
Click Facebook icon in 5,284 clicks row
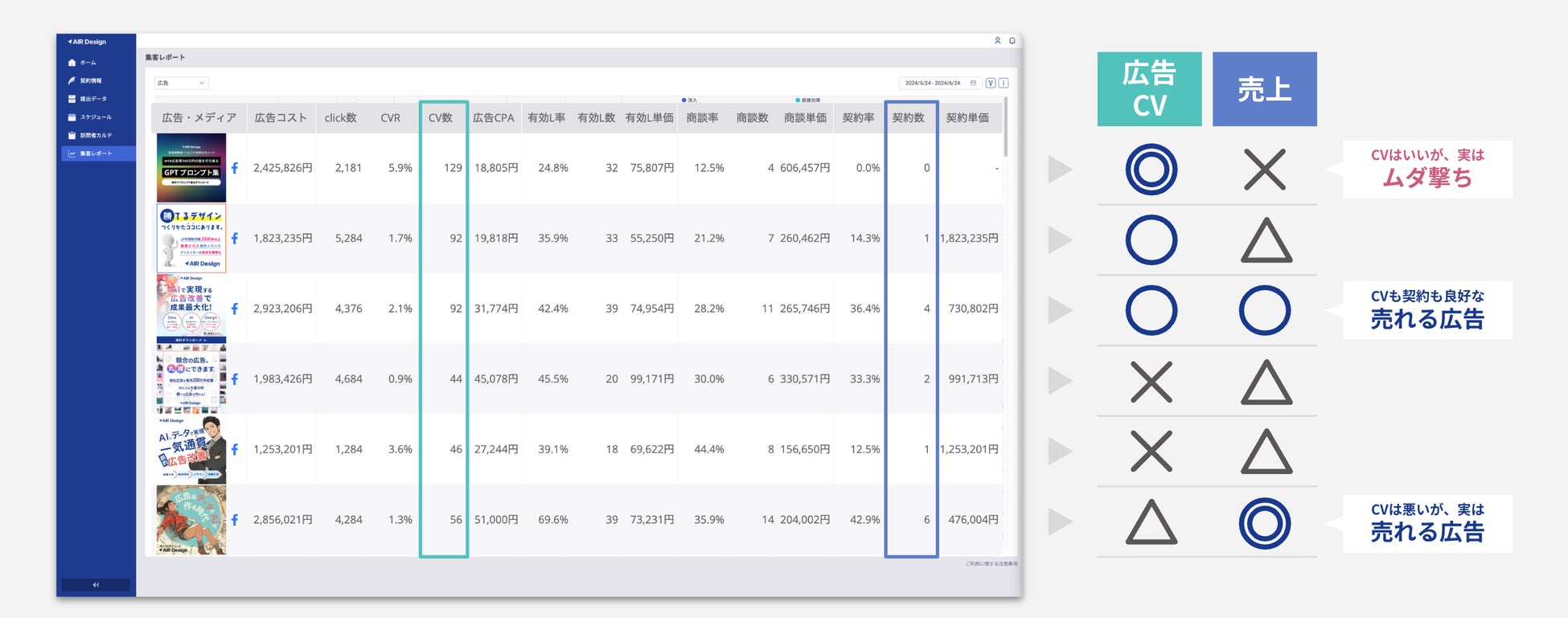click(235, 239)
